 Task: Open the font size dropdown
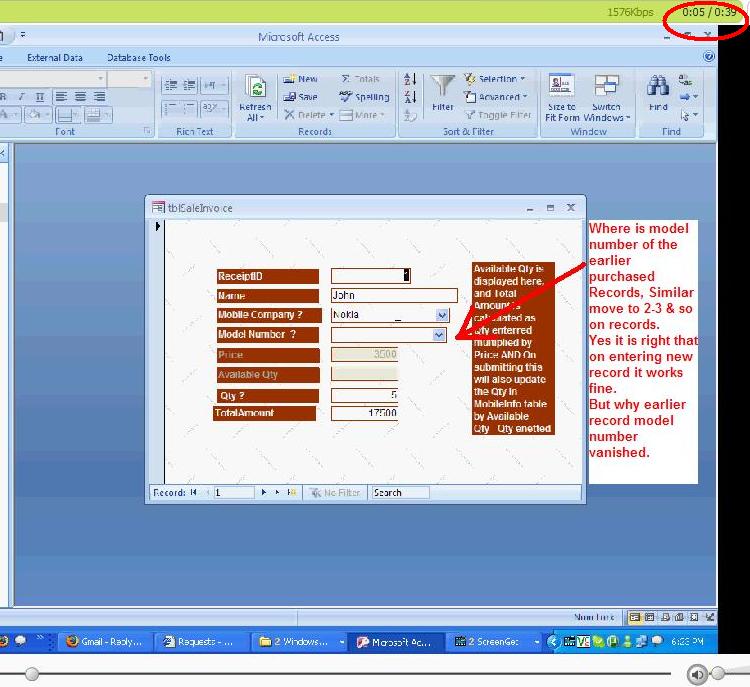pos(145,78)
